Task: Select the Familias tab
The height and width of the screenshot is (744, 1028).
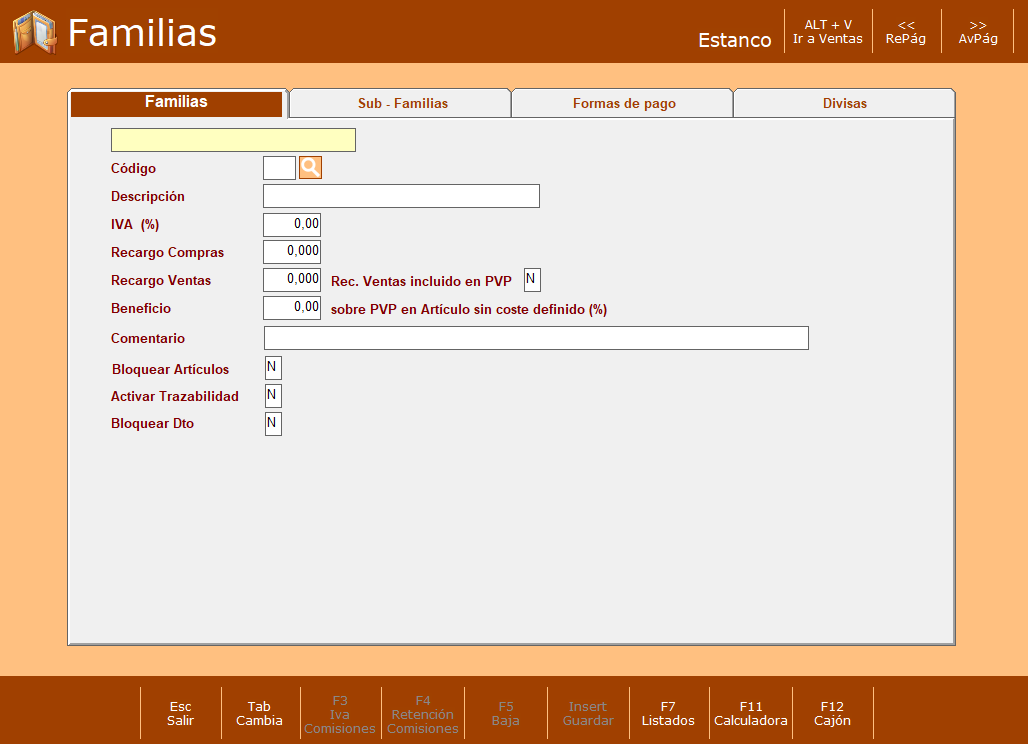Action: [176, 104]
